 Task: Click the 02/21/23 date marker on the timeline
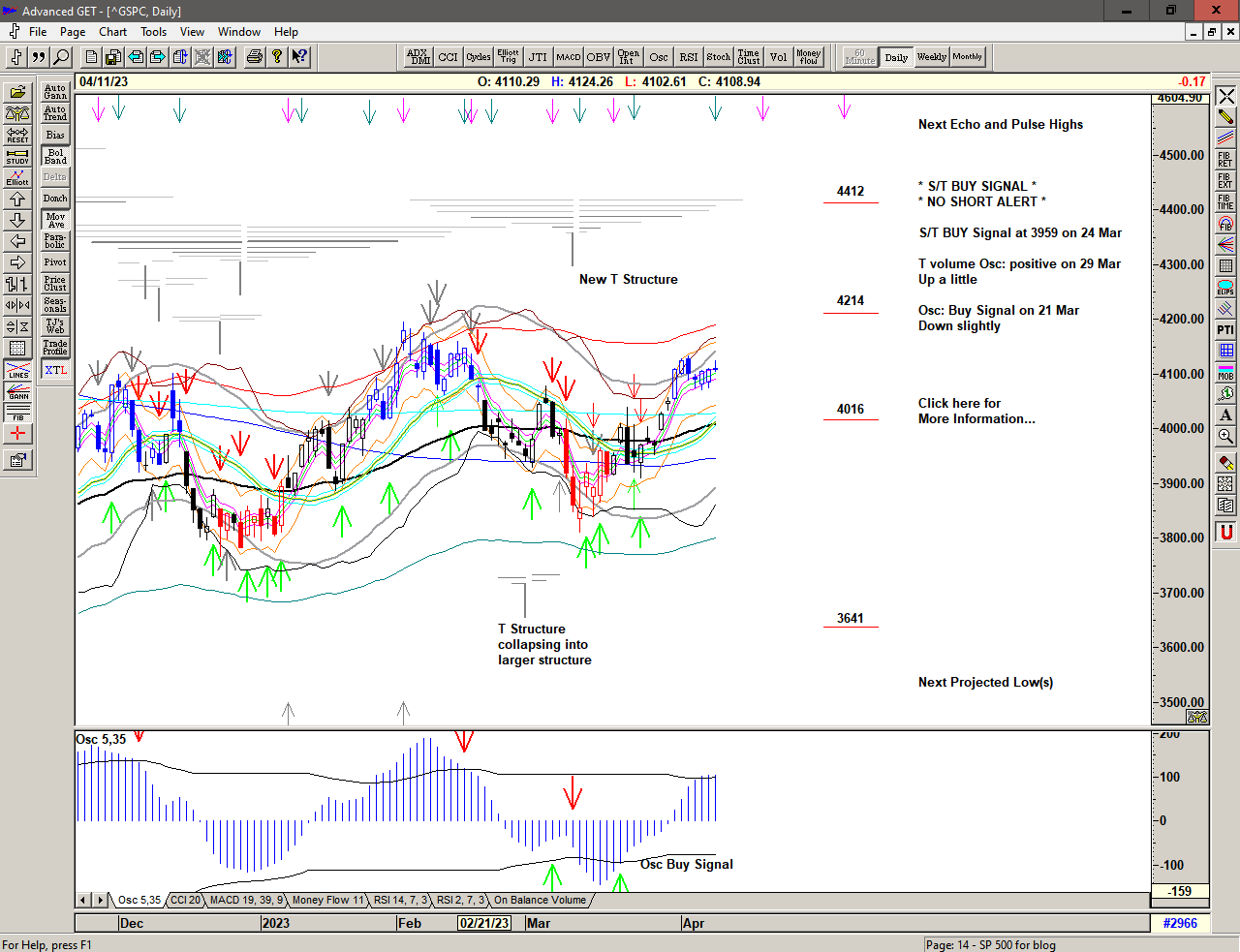(484, 924)
